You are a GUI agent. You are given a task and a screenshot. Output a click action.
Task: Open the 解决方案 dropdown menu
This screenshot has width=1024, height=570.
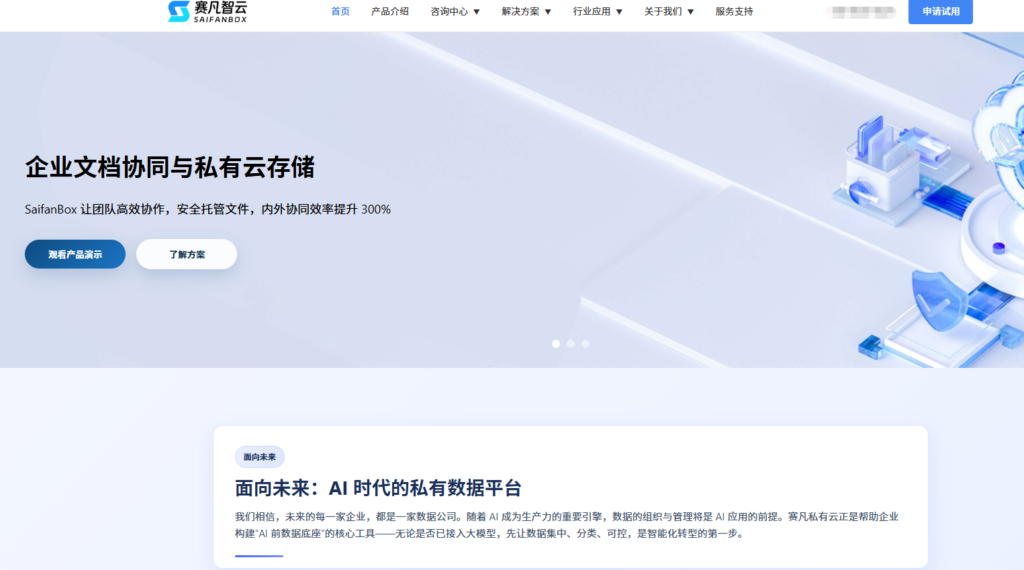(x=526, y=12)
